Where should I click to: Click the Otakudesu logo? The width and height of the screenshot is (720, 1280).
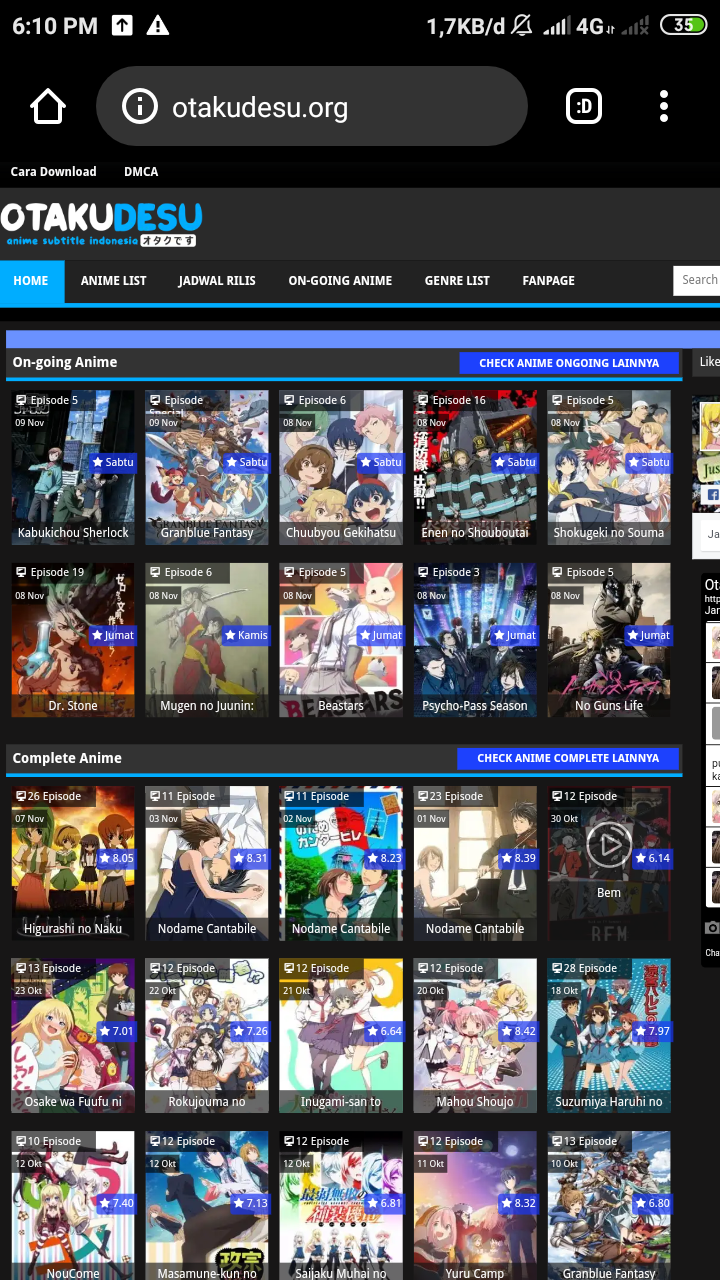[101, 224]
